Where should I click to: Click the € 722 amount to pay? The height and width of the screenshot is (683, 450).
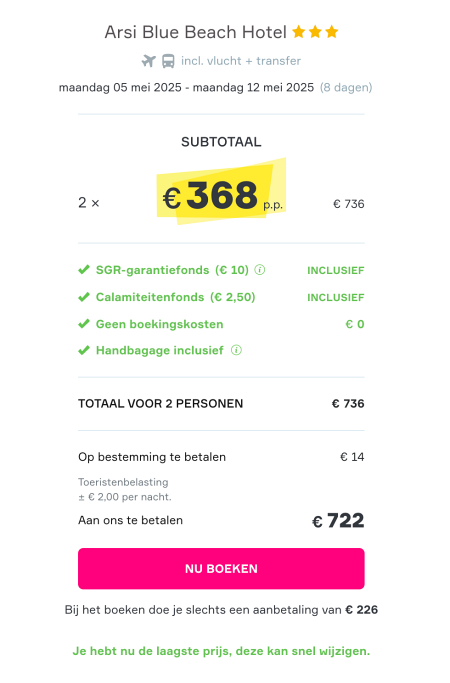click(338, 521)
